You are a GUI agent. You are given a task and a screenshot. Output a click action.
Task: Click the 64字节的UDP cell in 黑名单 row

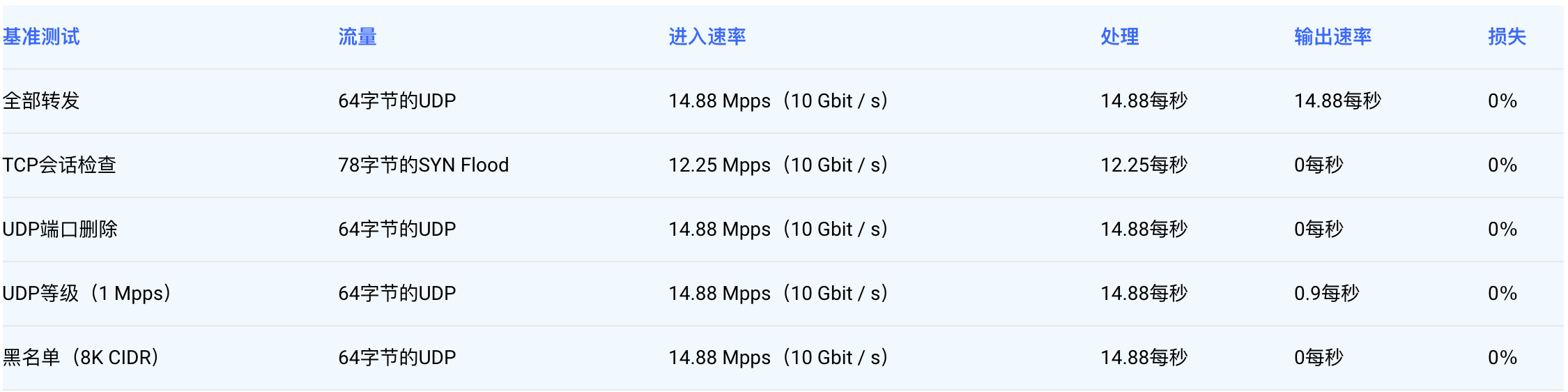click(x=397, y=357)
